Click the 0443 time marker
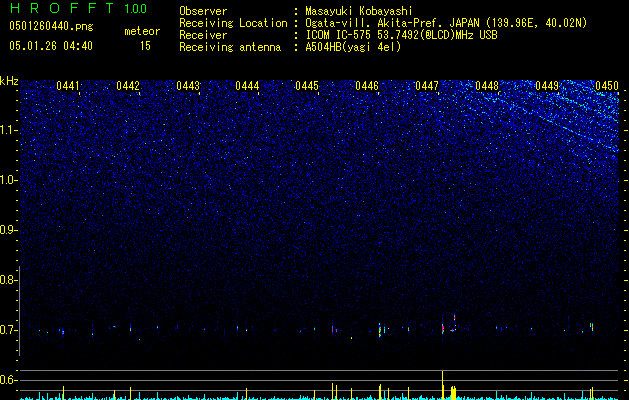The width and height of the screenshot is (629, 400). [188, 85]
